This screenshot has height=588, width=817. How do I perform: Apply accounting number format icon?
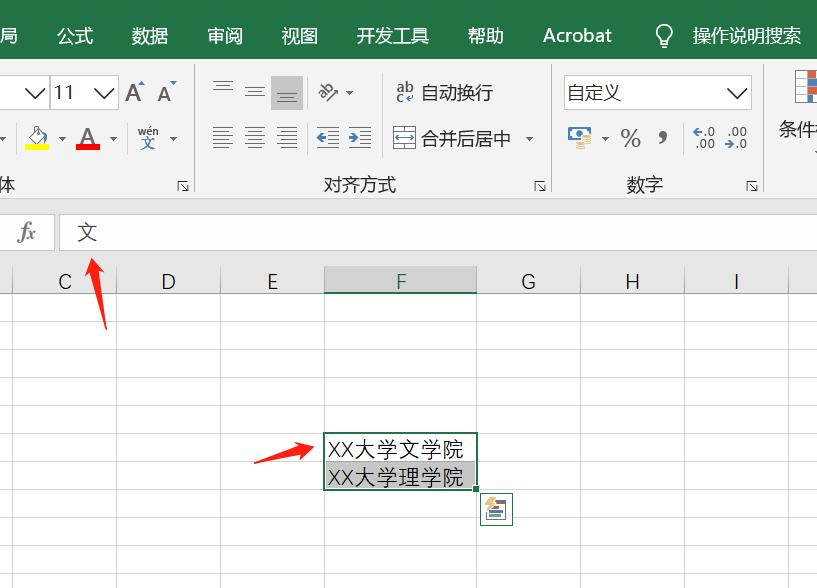579,138
